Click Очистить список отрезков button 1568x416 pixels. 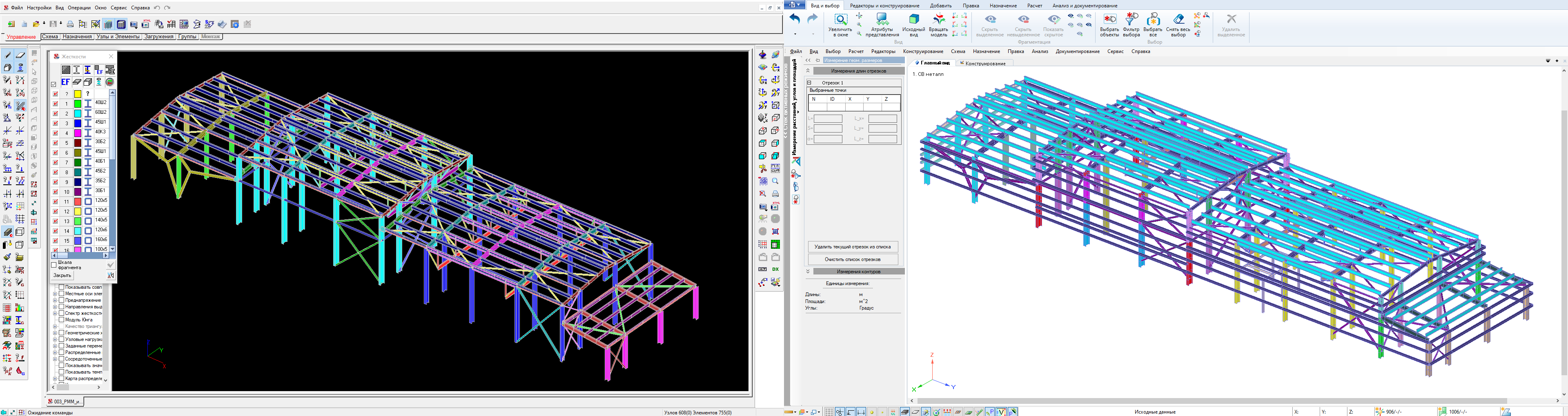(x=852, y=259)
